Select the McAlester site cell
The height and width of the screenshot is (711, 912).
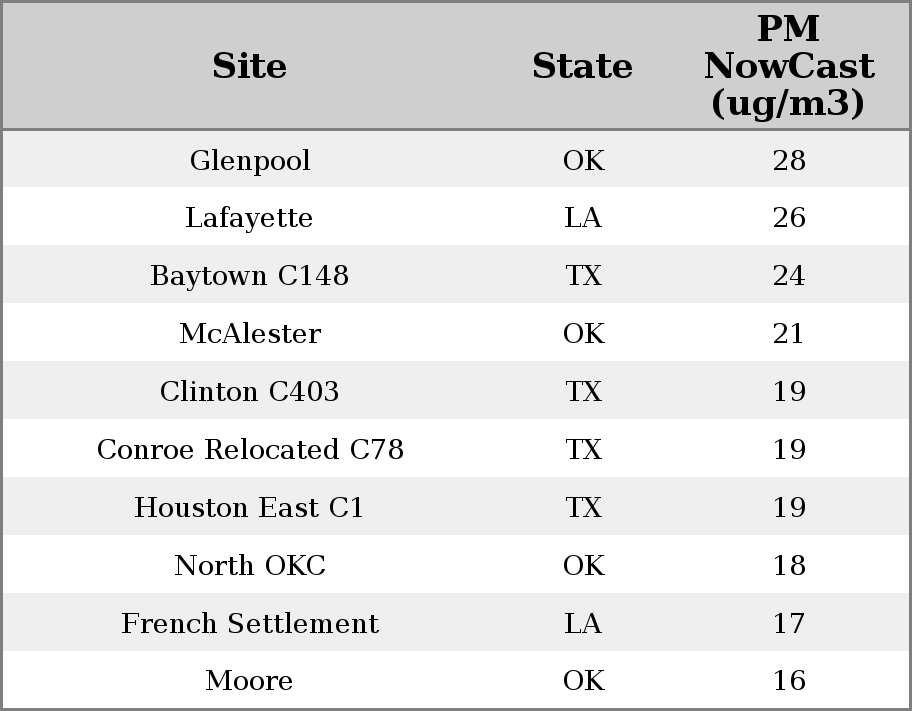click(250, 334)
